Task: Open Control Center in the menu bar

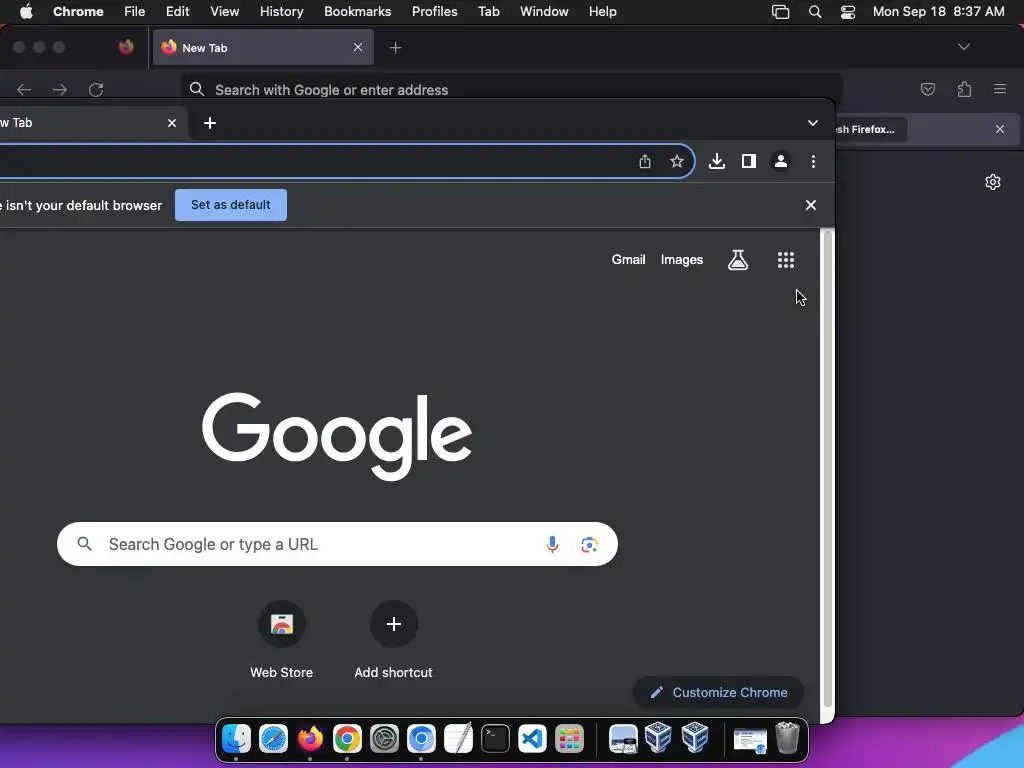Action: click(x=848, y=12)
